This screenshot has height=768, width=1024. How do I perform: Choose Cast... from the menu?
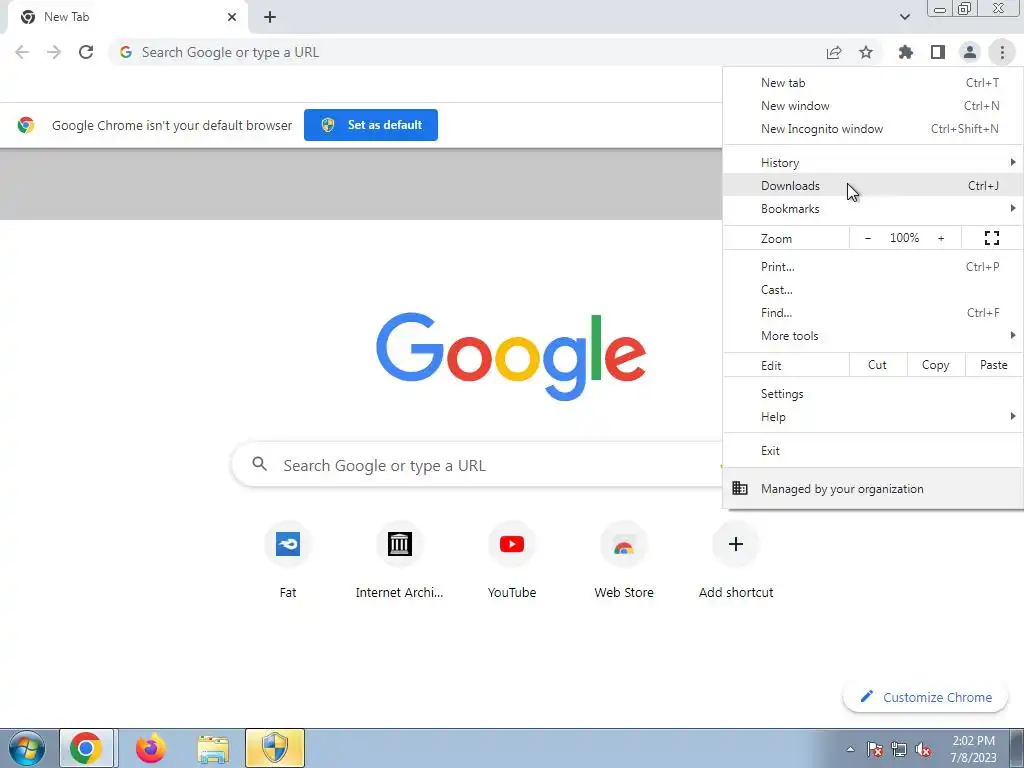(x=873, y=290)
